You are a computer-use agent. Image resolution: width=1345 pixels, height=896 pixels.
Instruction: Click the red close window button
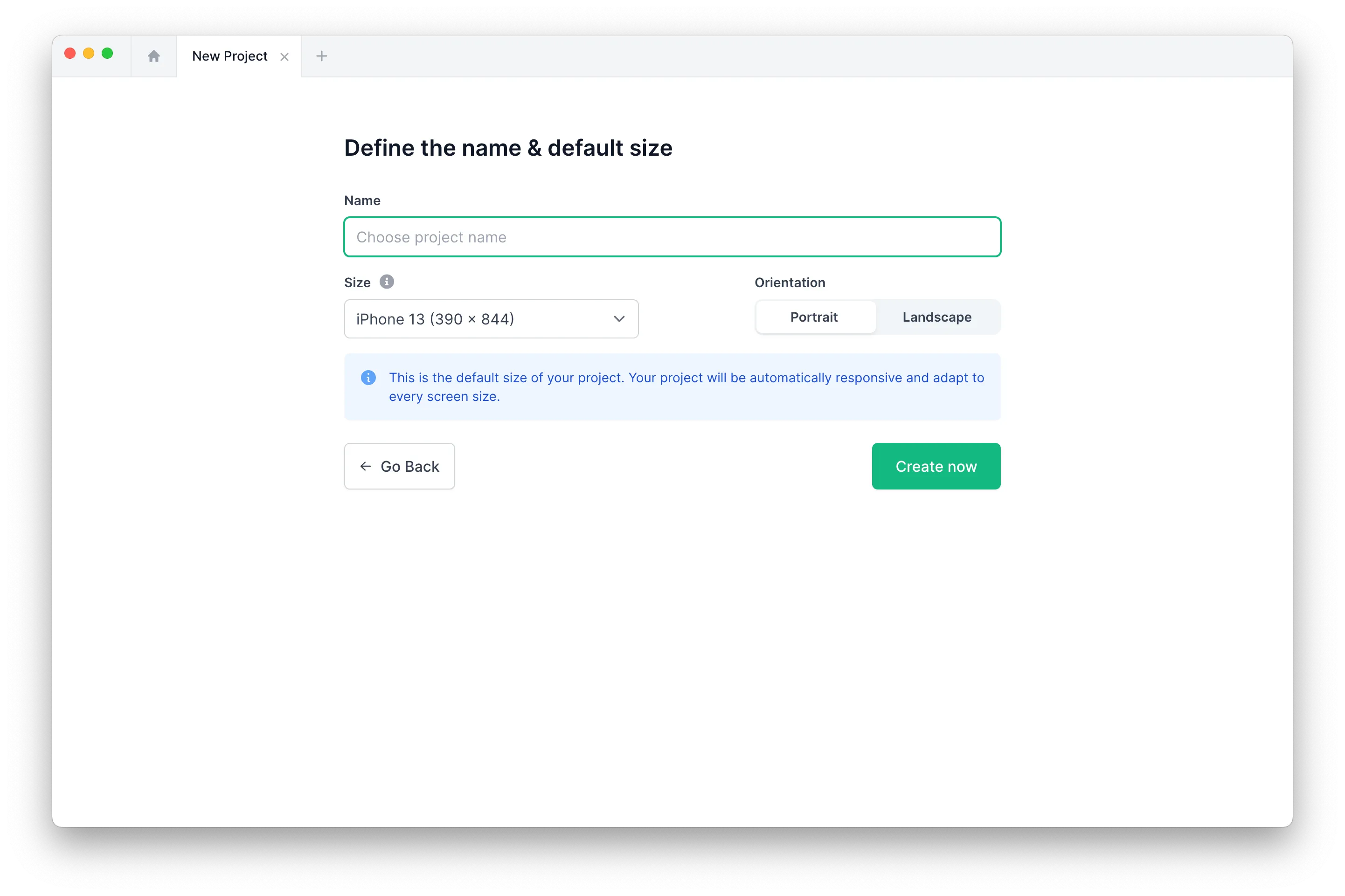pyautogui.click(x=70, y=53)
